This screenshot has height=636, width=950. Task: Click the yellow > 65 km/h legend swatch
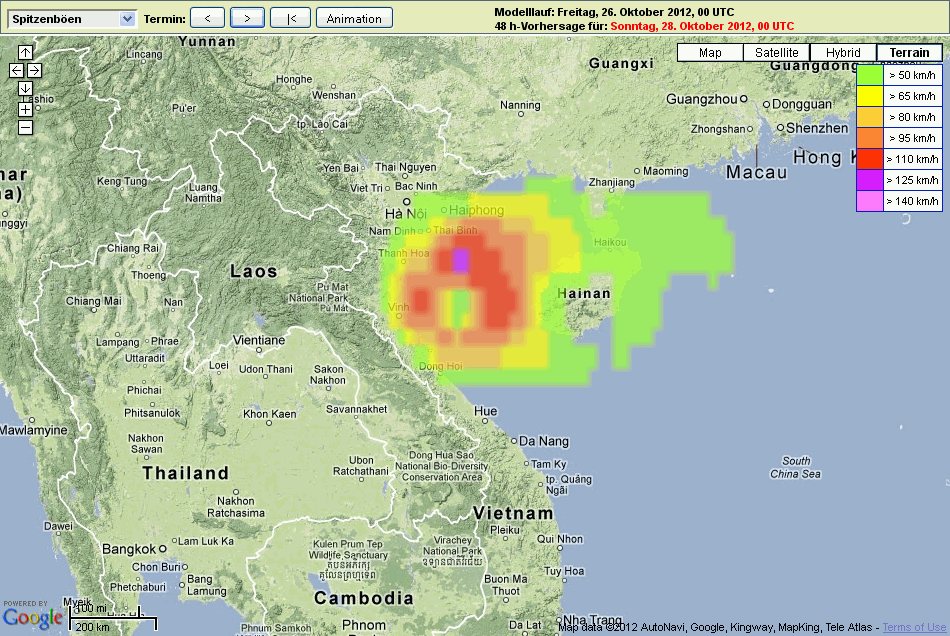tap(869, 96)
